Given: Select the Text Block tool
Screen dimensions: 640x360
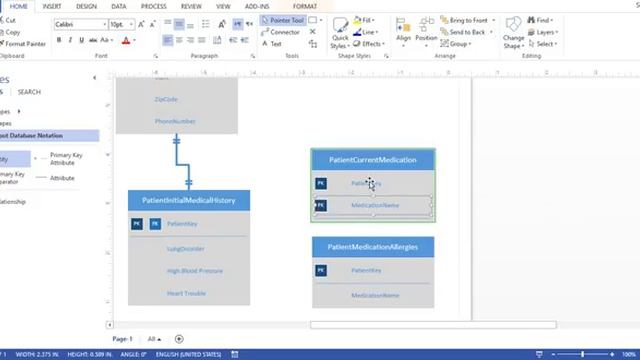Looking at the screenshot, I should click(x=313, y=44).
